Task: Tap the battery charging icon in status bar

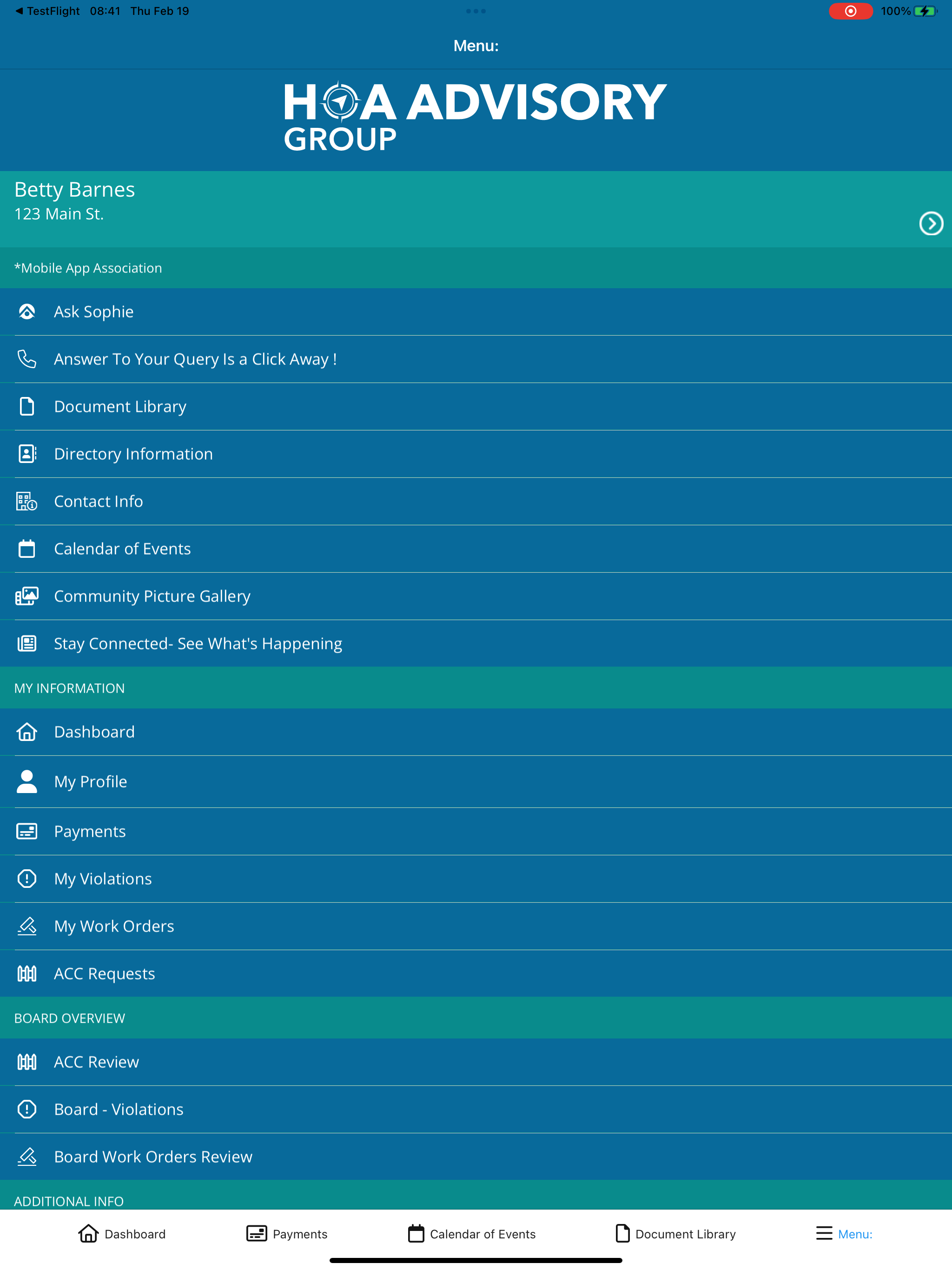Action: pyautogui.click(x=925, y=11)
